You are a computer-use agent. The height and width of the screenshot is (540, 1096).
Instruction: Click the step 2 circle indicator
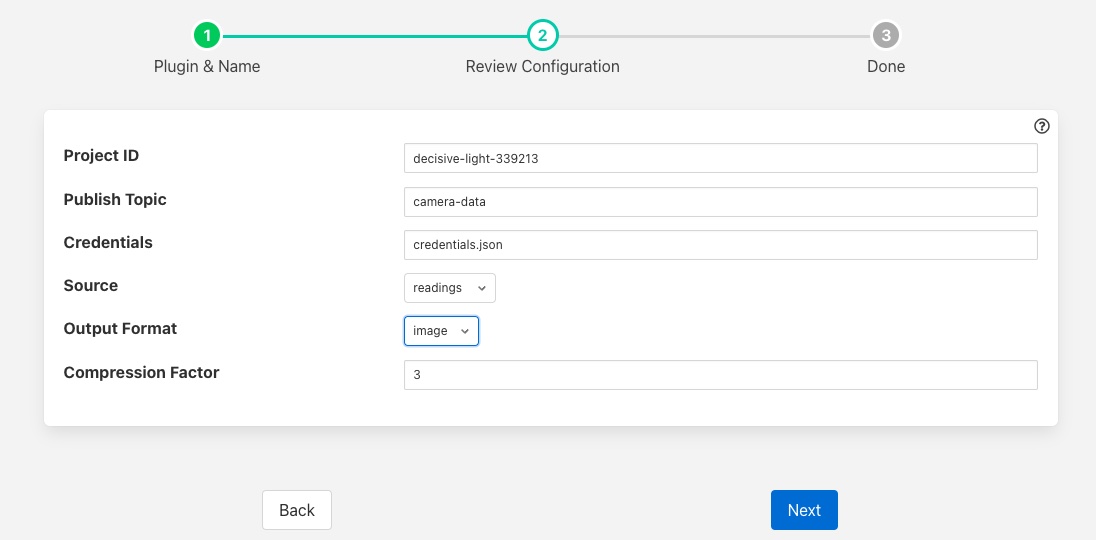(x=542, y=36)
